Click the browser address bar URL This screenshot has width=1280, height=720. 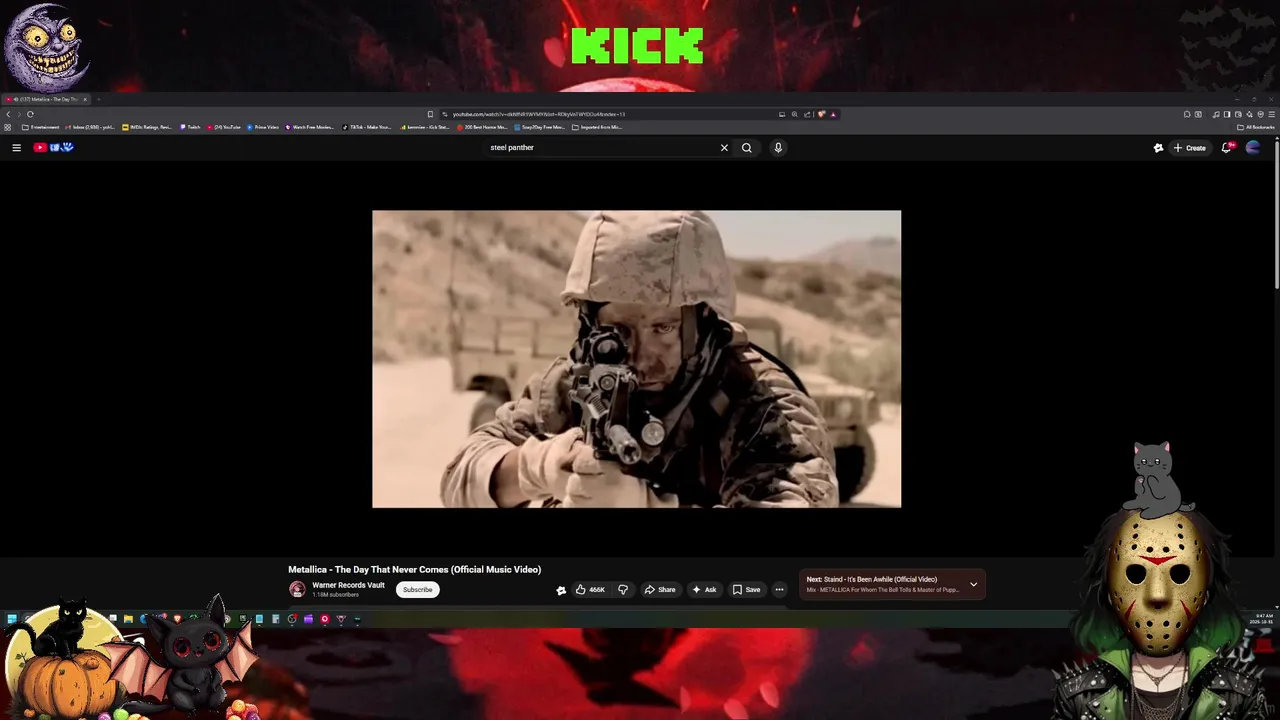point(539,114)
